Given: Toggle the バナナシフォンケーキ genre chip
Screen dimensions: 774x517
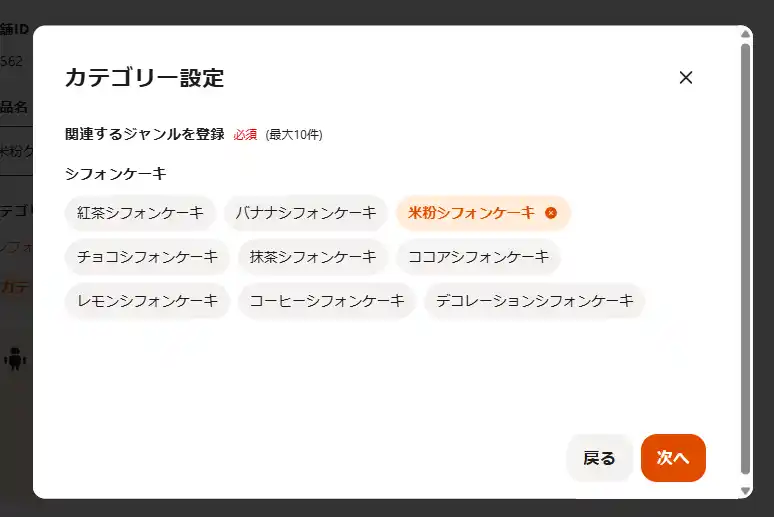Looking at the screenshot, I should pos(306,213).
